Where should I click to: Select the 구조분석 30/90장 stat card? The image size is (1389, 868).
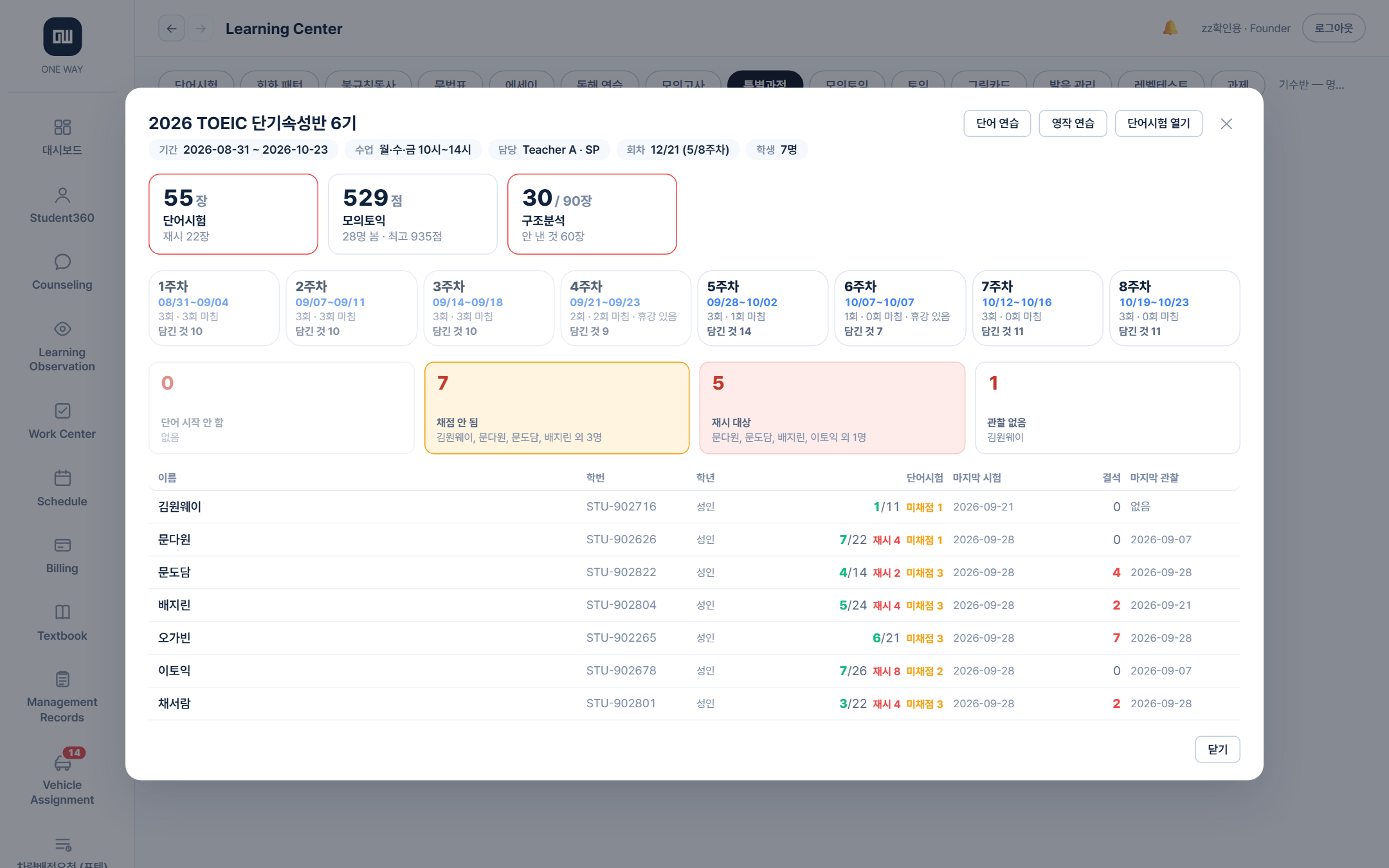[x=592, y=214]
